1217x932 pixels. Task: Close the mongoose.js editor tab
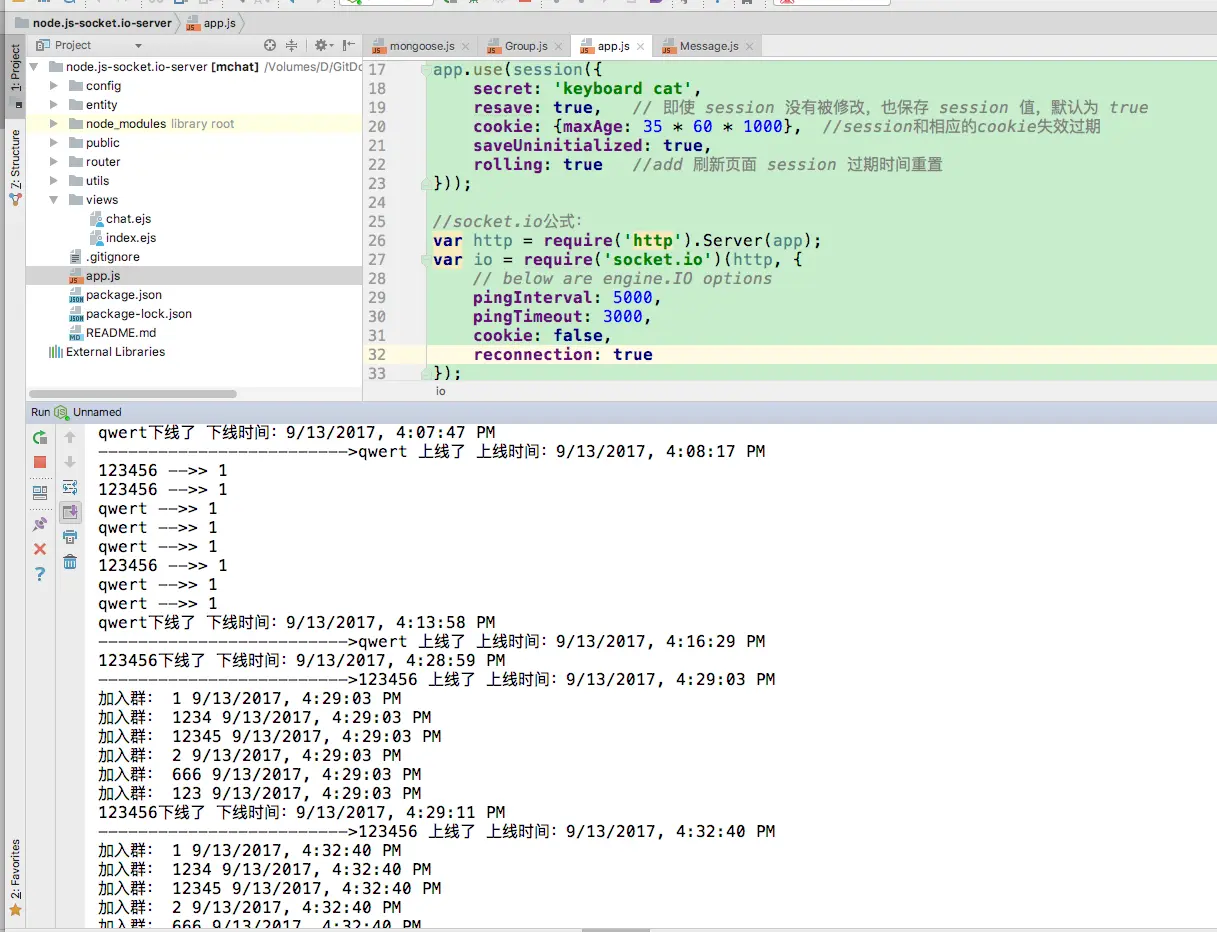(x=465, y=47)
